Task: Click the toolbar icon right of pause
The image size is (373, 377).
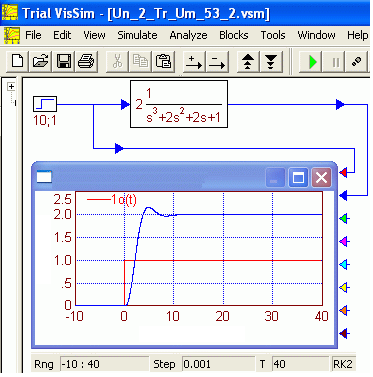Action: click(x=357, y=62)
